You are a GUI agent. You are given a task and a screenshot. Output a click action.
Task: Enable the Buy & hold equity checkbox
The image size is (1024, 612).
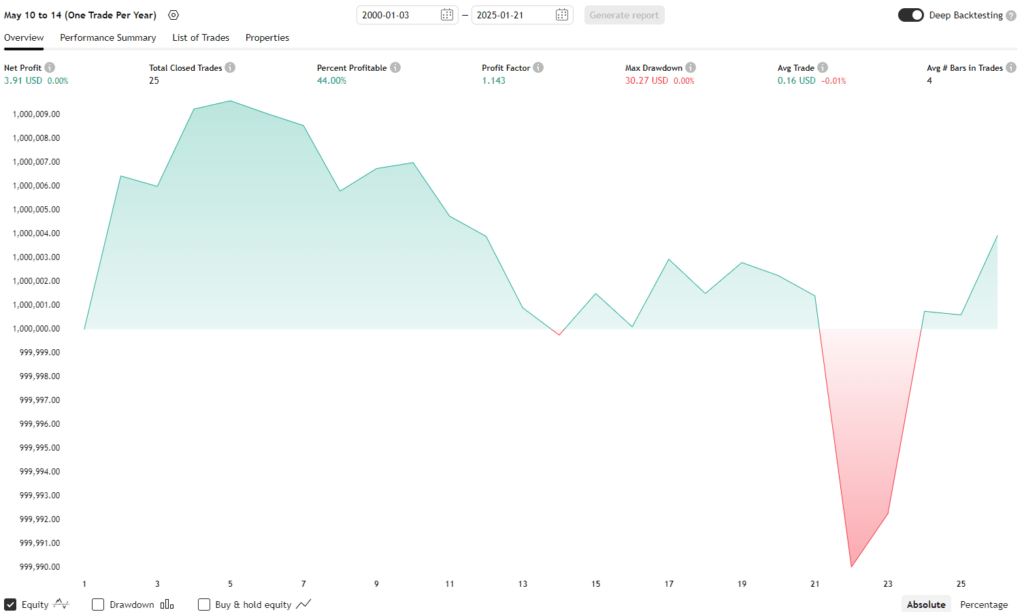pyautogui.click(x=204, y=604)
